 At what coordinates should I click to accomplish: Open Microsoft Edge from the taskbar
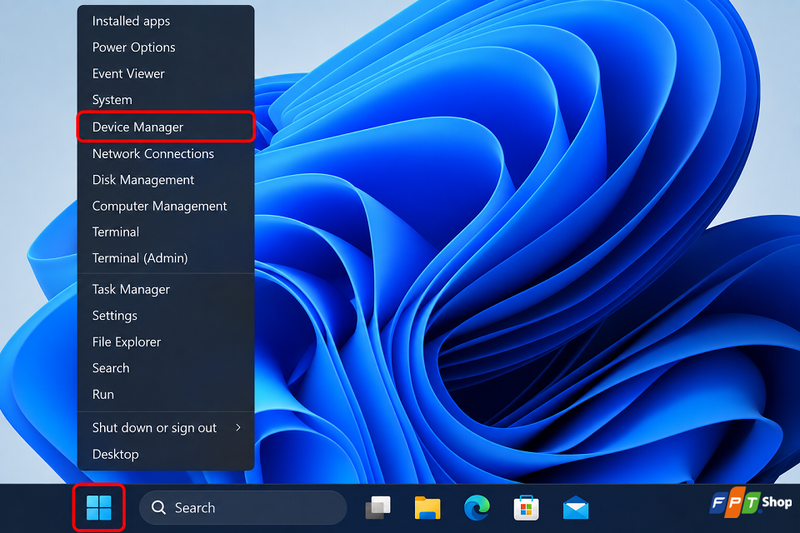click(477, 507)
